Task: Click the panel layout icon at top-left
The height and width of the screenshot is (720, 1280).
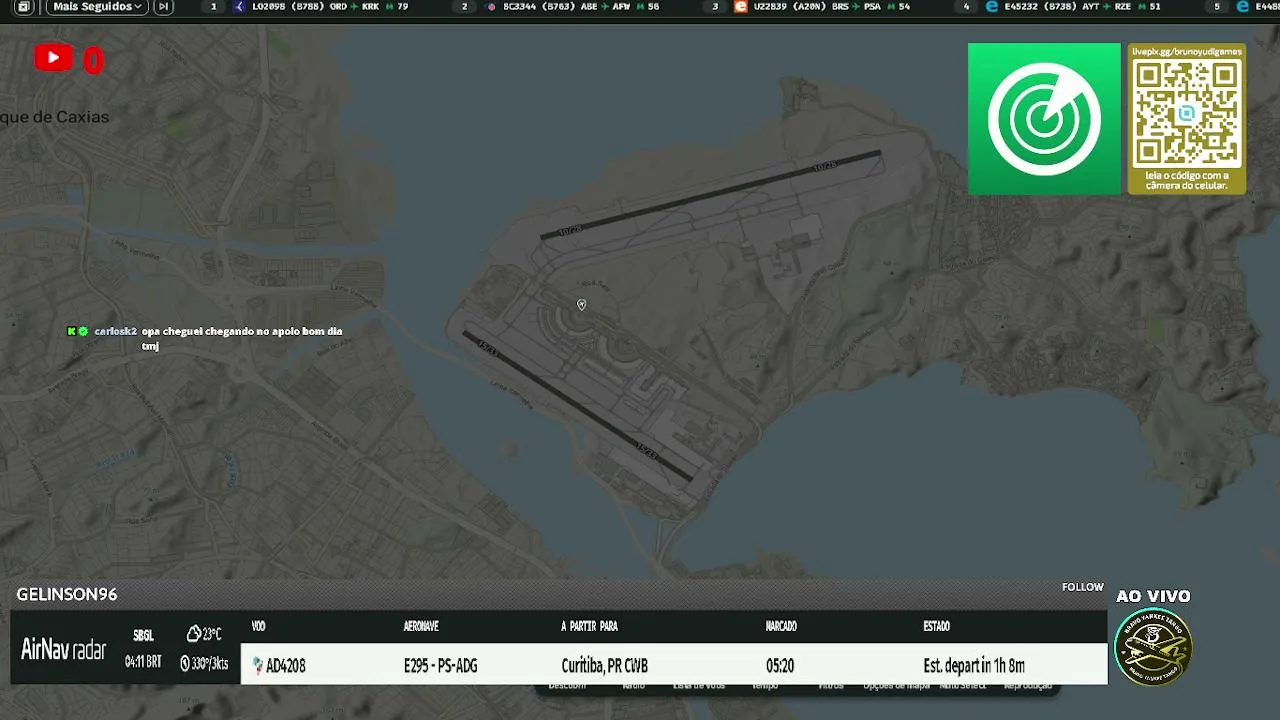Action: (23, 6)
